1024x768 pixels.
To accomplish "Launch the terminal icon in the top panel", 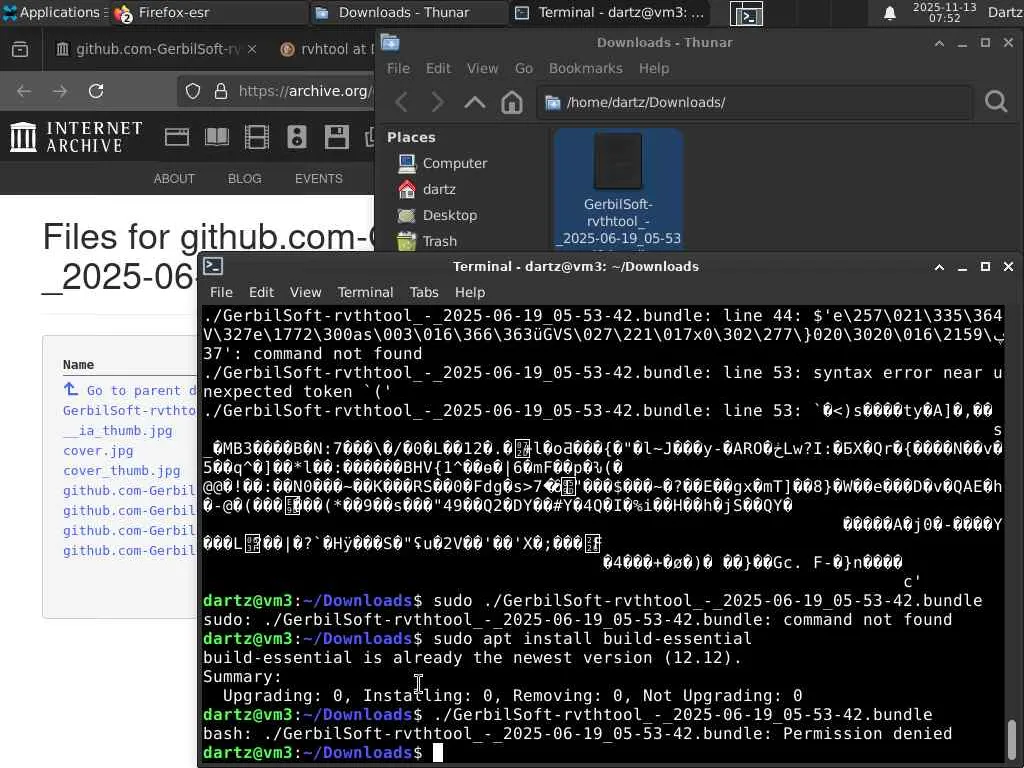I will coord(746,13).
